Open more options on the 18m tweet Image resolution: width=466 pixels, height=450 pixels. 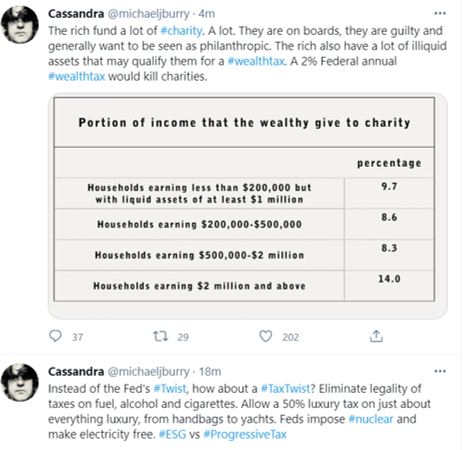440,371
